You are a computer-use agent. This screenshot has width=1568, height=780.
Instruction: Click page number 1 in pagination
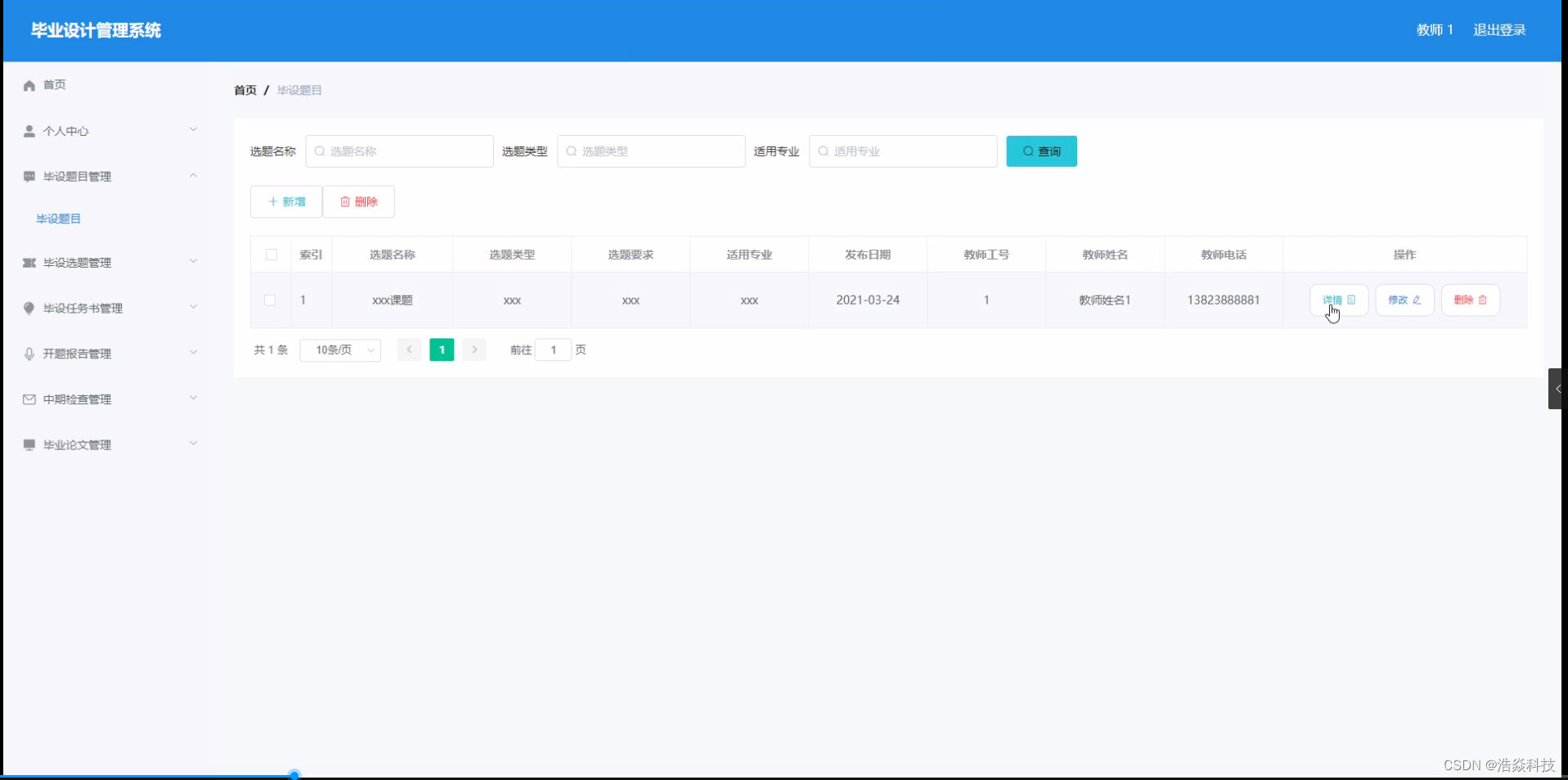(x=441, y=349)
